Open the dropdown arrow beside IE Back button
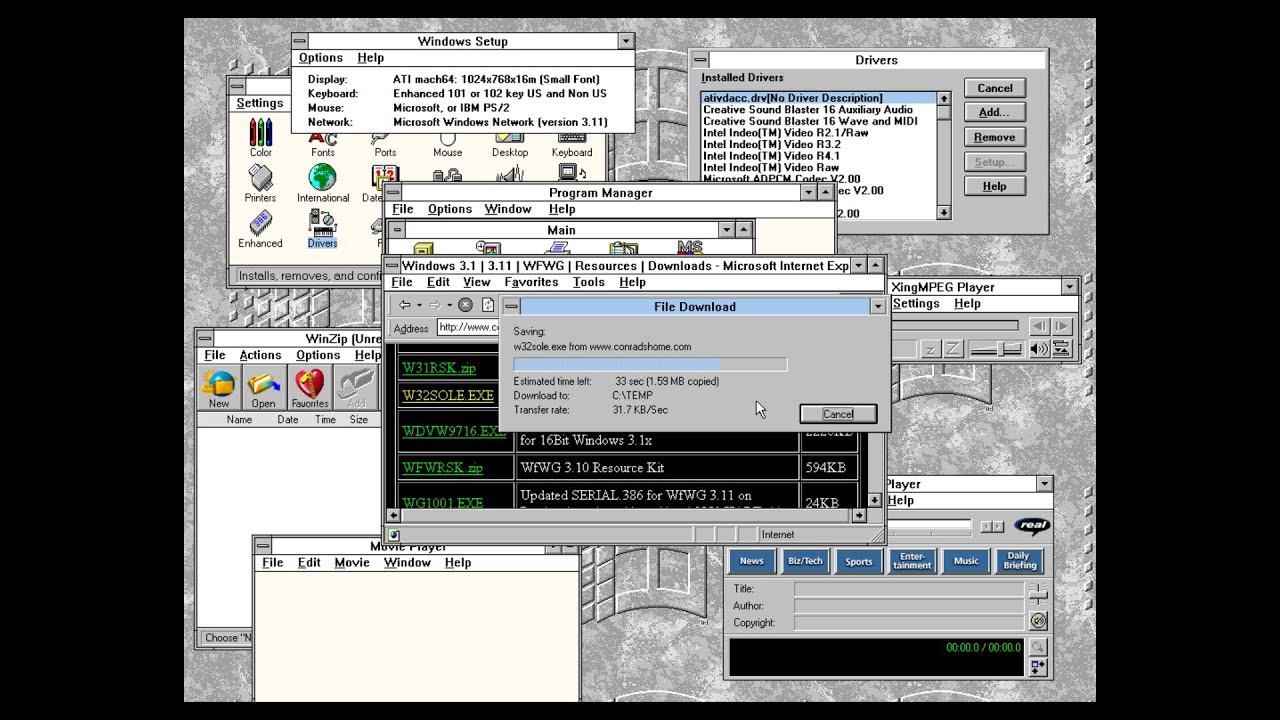This screenshot has width=1280, height=720. click(x=419, y=305)
